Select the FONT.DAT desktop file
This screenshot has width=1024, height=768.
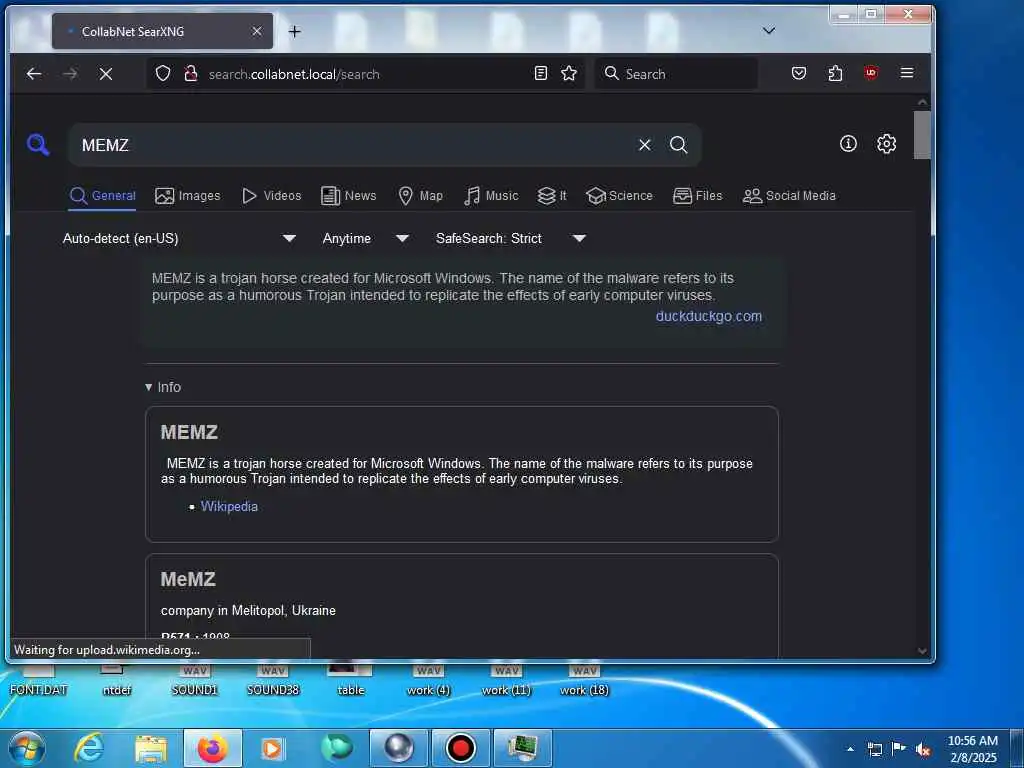pyautogui.click(x=39, y=680)
